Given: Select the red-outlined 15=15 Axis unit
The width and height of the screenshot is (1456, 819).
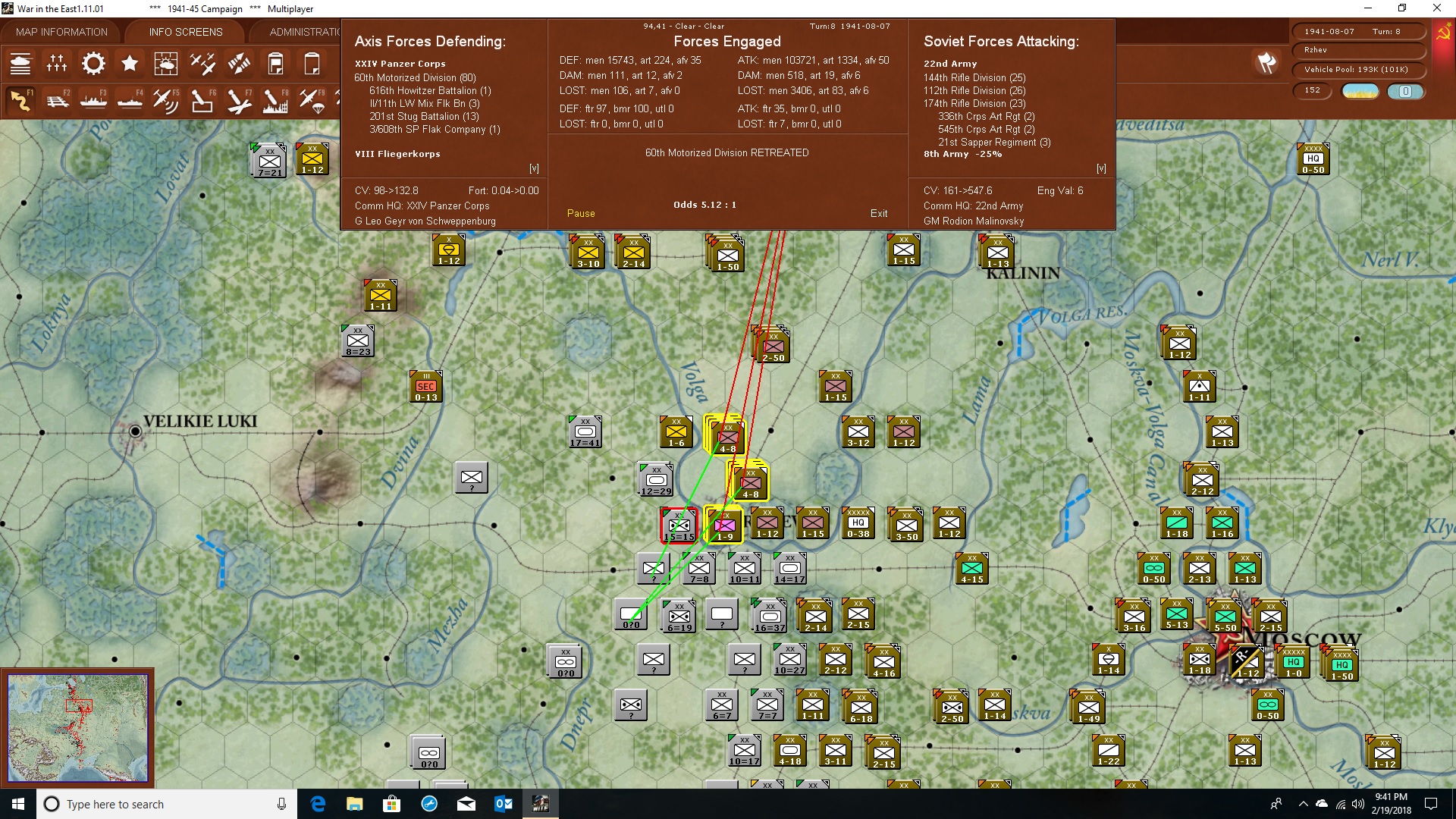Looking at the screenshot, I should [x=679, y=525].
